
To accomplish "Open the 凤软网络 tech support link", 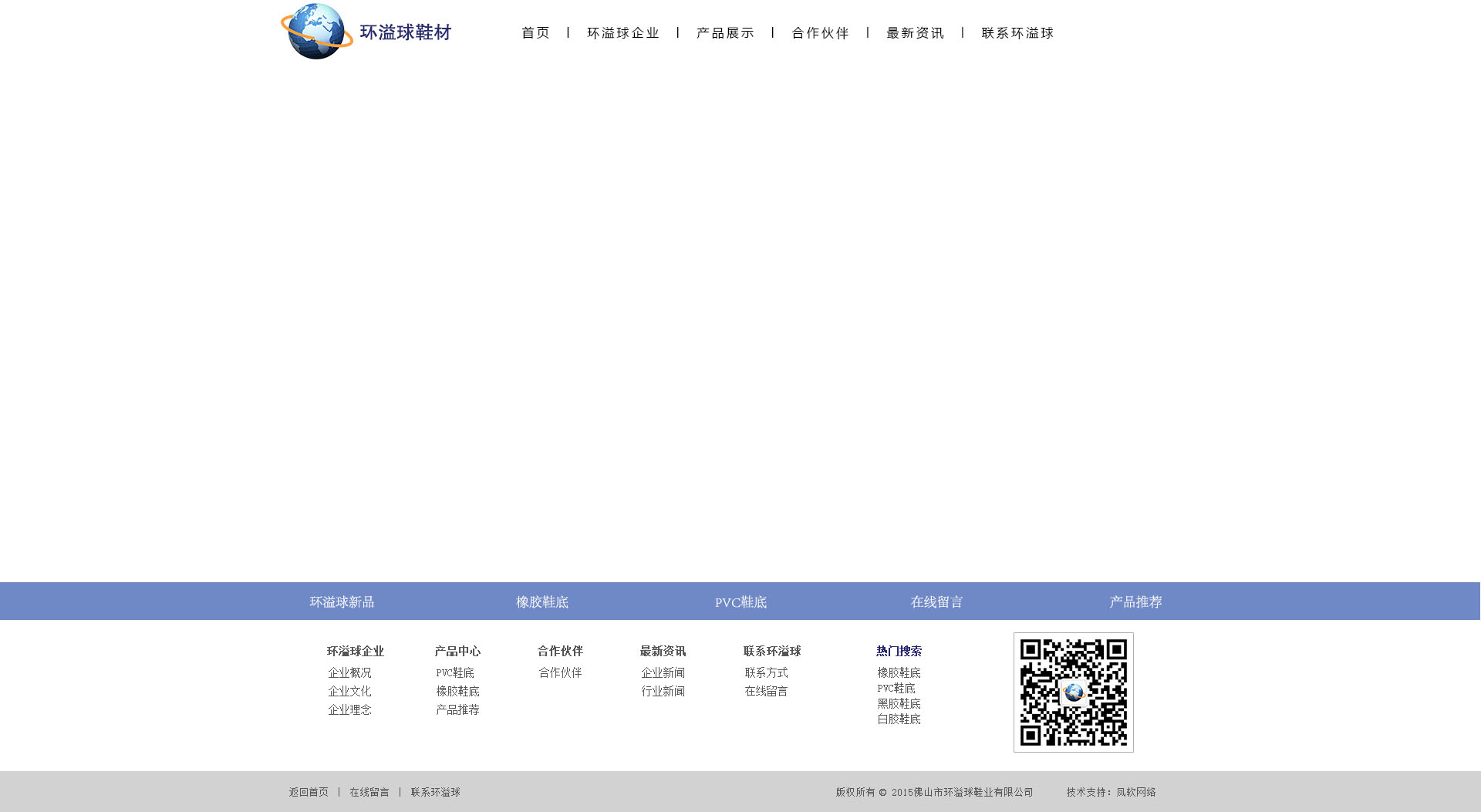I will [x=1135, y=793].
